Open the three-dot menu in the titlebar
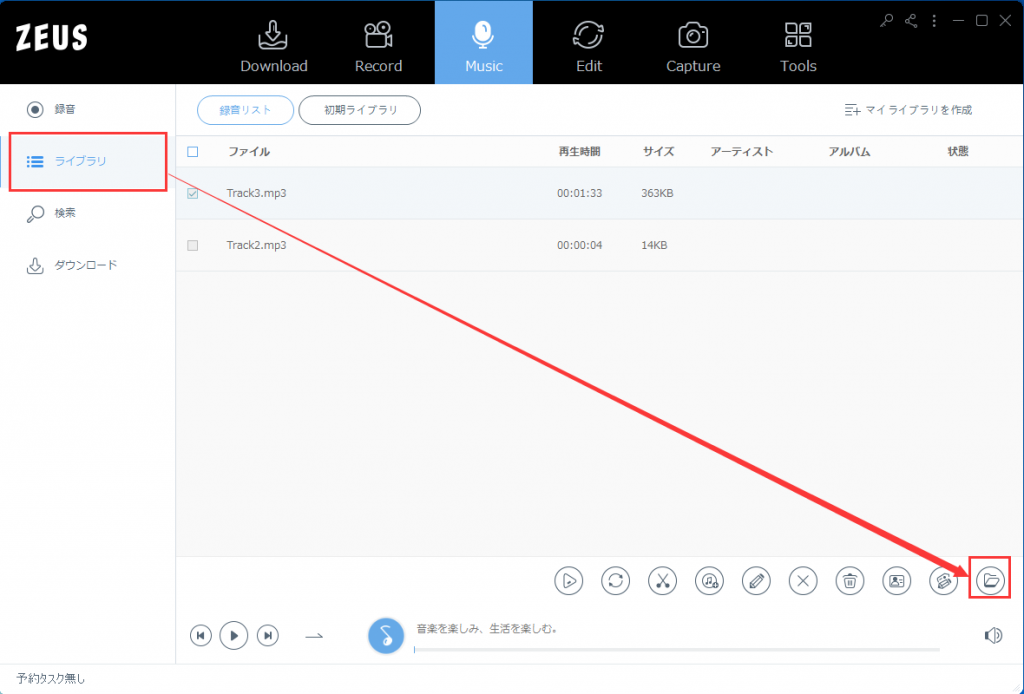The height and width of the screenshot is (694, 1024). [933, 20]
